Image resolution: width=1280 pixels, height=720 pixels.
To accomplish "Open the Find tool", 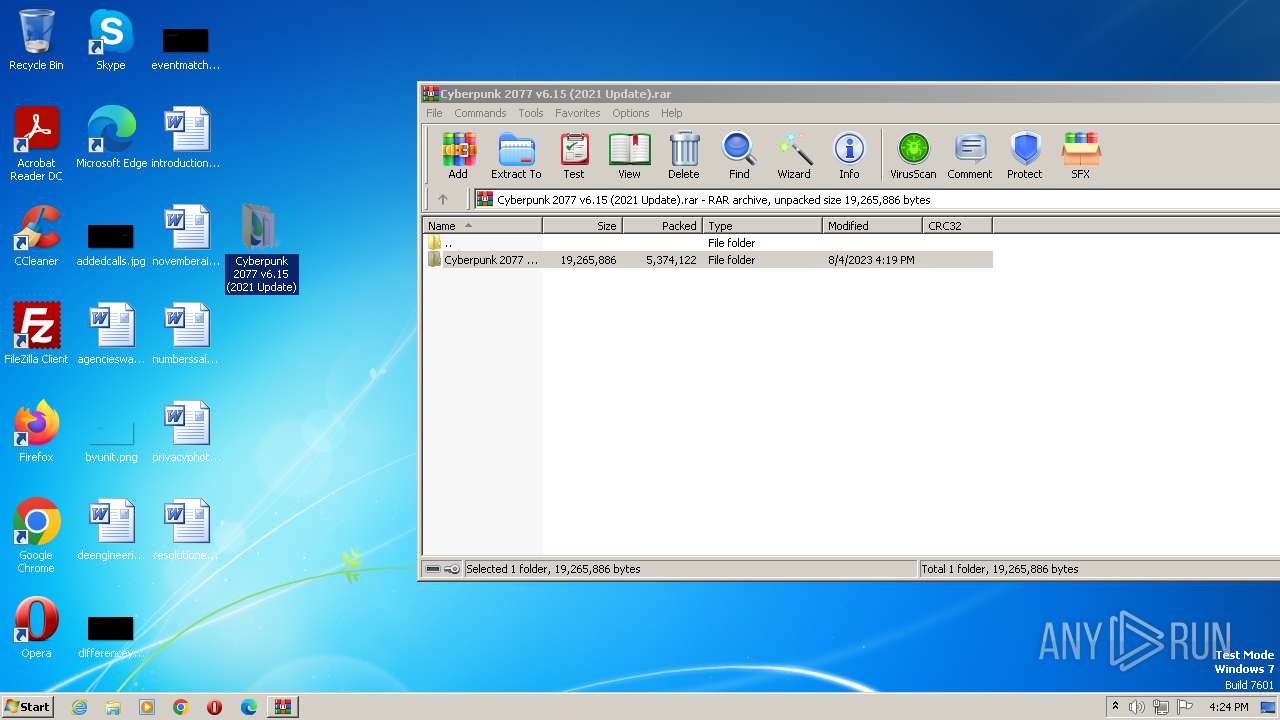I will coord(739,156).
